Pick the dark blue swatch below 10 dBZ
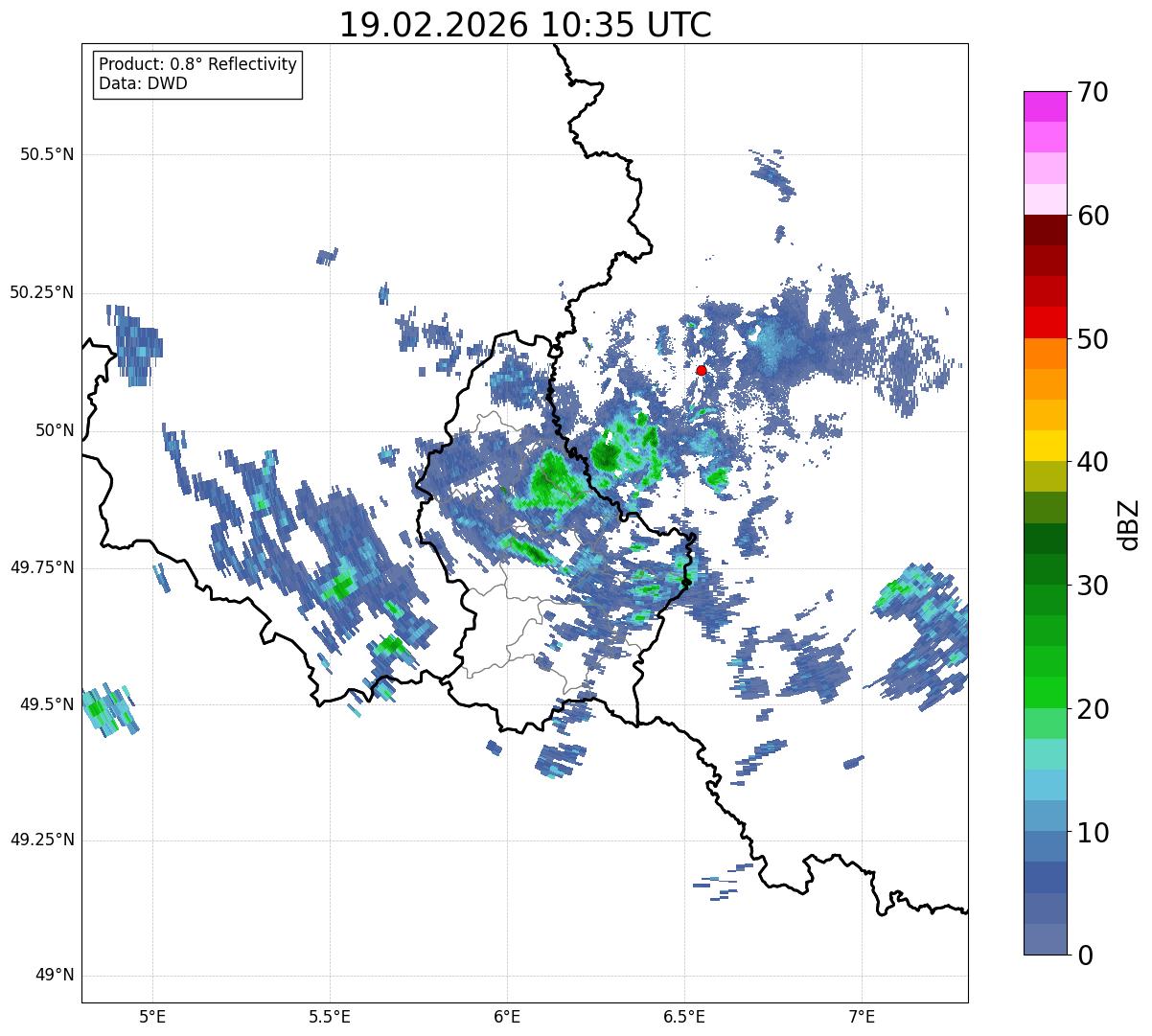 tap(1045, 878)
